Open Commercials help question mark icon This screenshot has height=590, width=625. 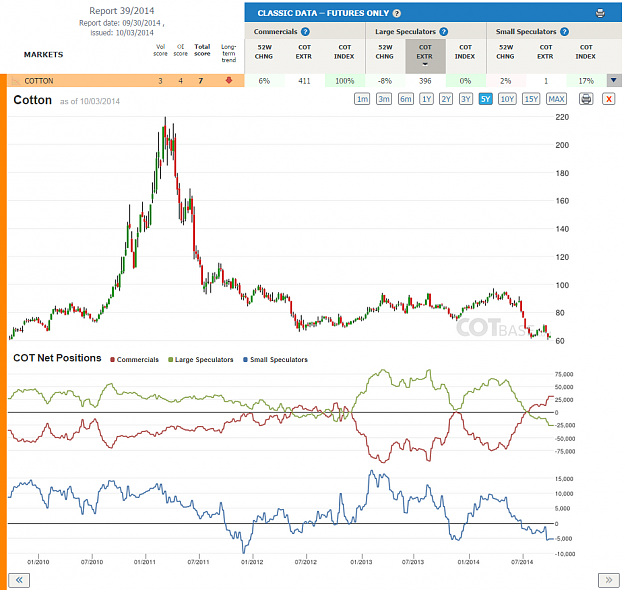coord(305,31)
